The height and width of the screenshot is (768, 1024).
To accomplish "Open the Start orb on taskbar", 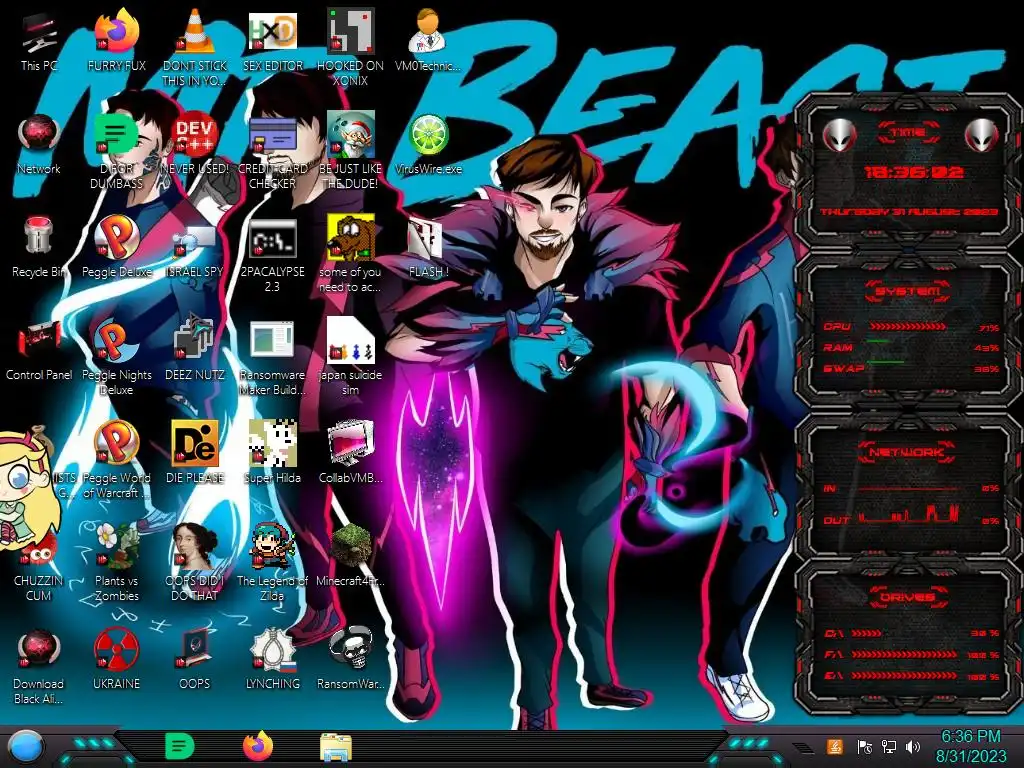I will (x=25, y=747).
